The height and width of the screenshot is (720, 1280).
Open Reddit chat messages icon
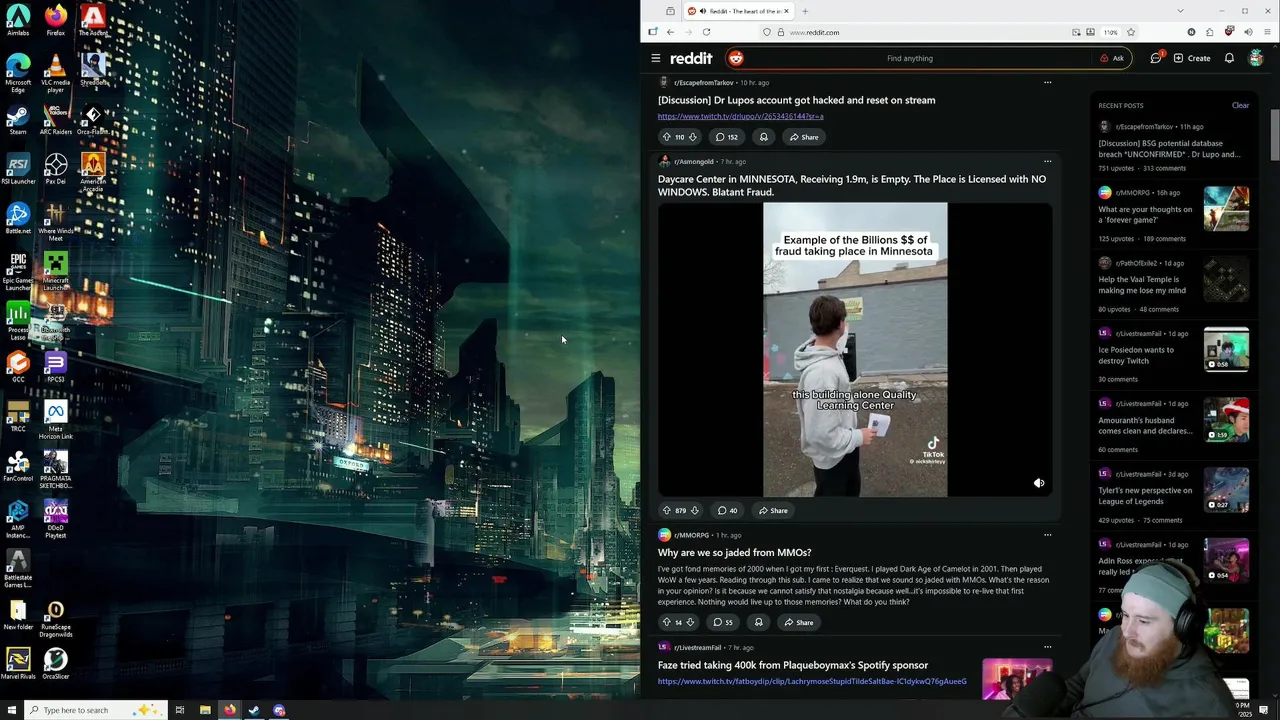click(1156, 58)
